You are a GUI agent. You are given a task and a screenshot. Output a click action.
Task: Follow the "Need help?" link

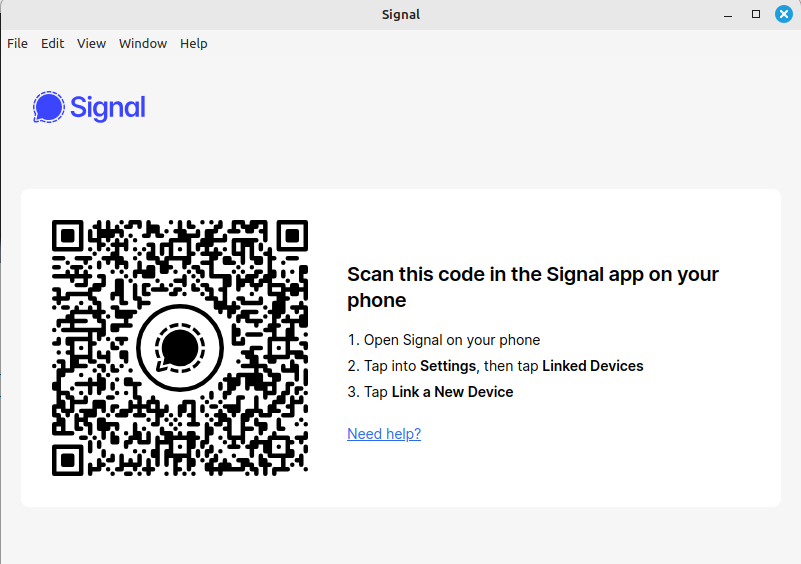click(384, 434)
